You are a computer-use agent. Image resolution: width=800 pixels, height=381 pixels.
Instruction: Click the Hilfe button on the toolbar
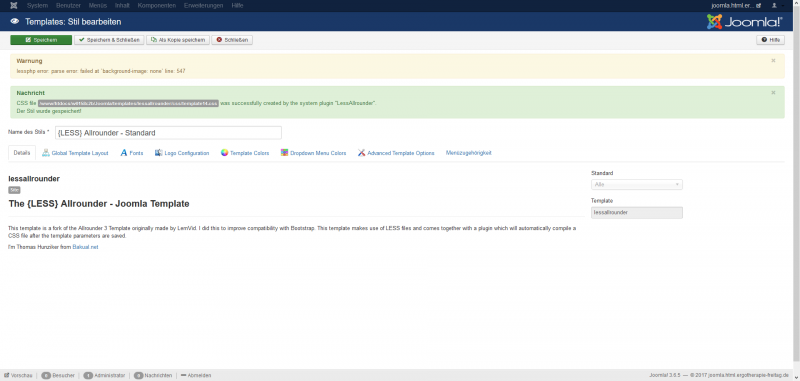click(x=770, y=40)
